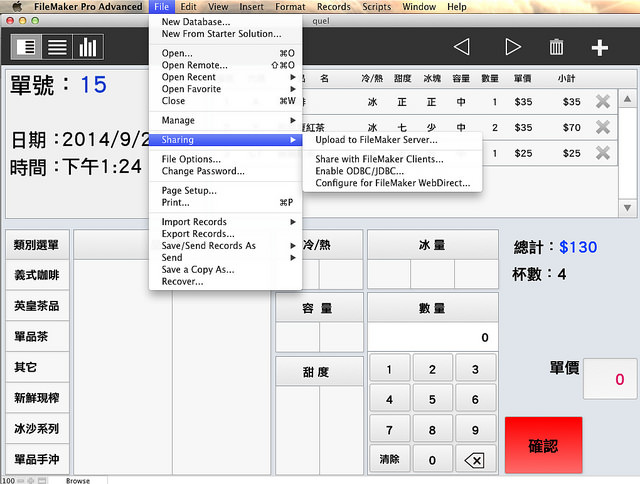Viewport: 640px width, 484px height.
Task: Tap keypad digit 9
Action: click(475, 430)
